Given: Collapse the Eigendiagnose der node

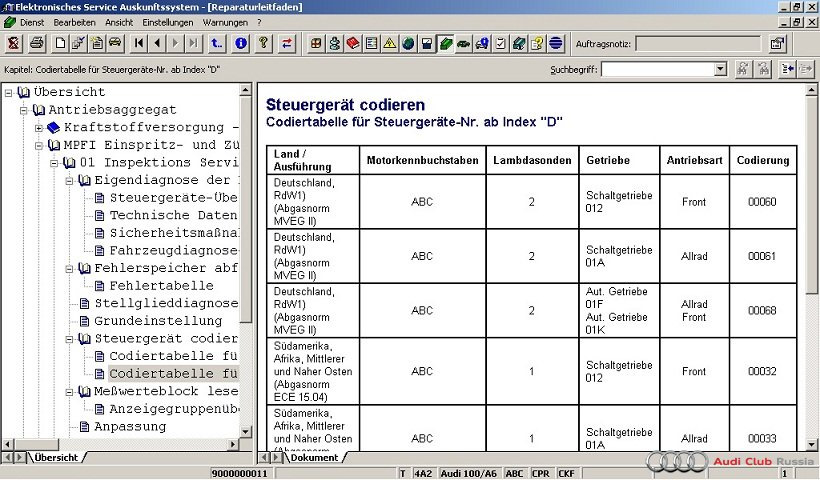Looking at the screenshot, I should point(69,181).
